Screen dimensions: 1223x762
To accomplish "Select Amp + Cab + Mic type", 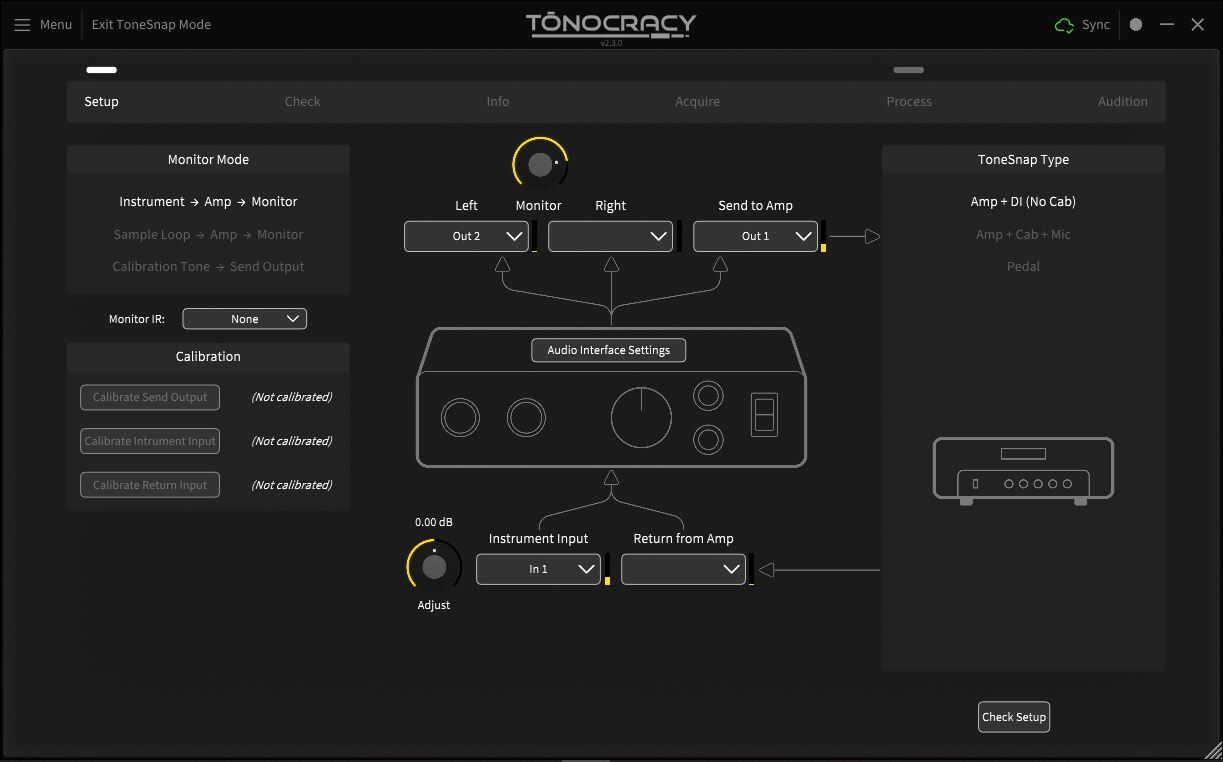I will coord(1023,234).
